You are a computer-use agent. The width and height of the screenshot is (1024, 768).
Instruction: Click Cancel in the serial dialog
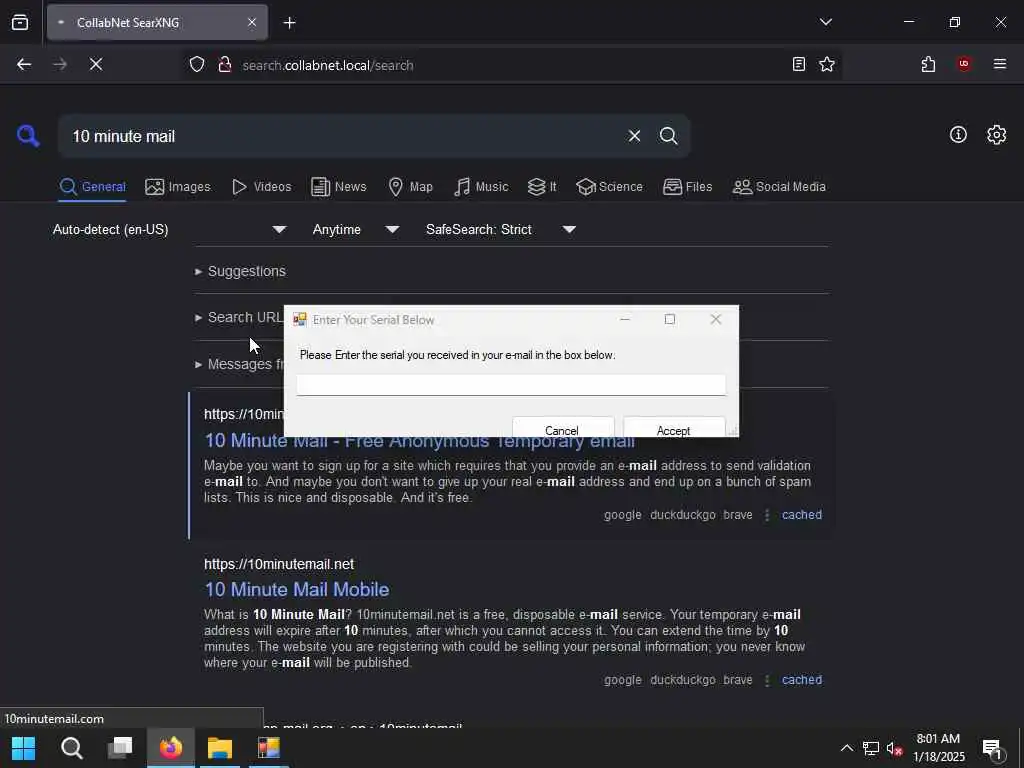click(562, 428)
